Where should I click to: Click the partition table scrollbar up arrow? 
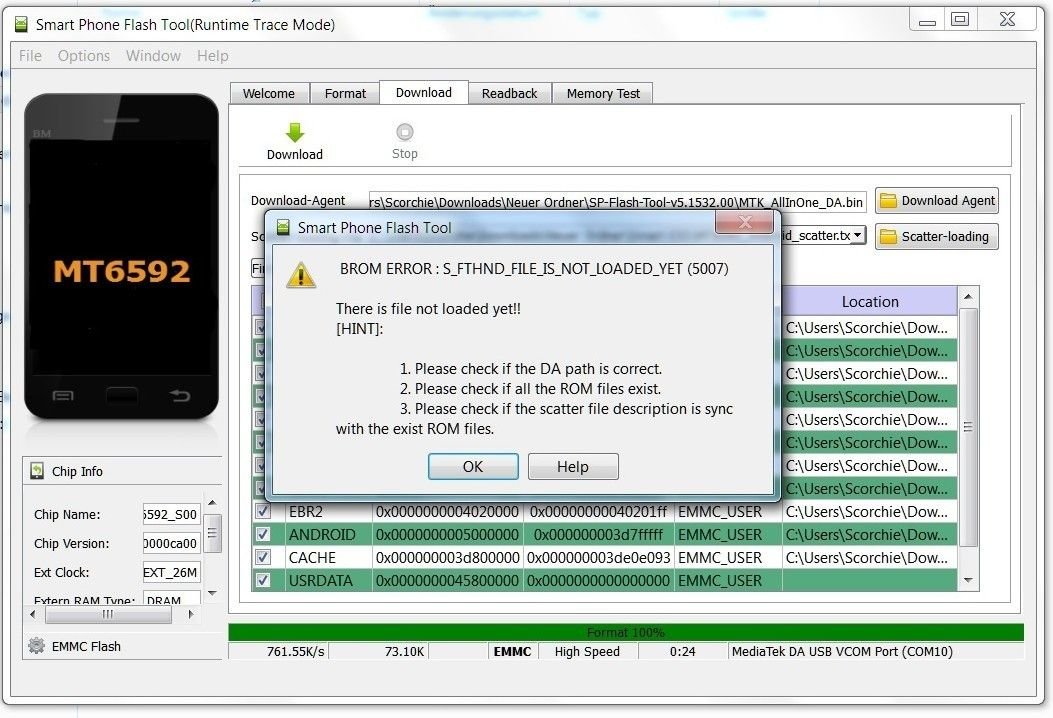pos(968,297)
